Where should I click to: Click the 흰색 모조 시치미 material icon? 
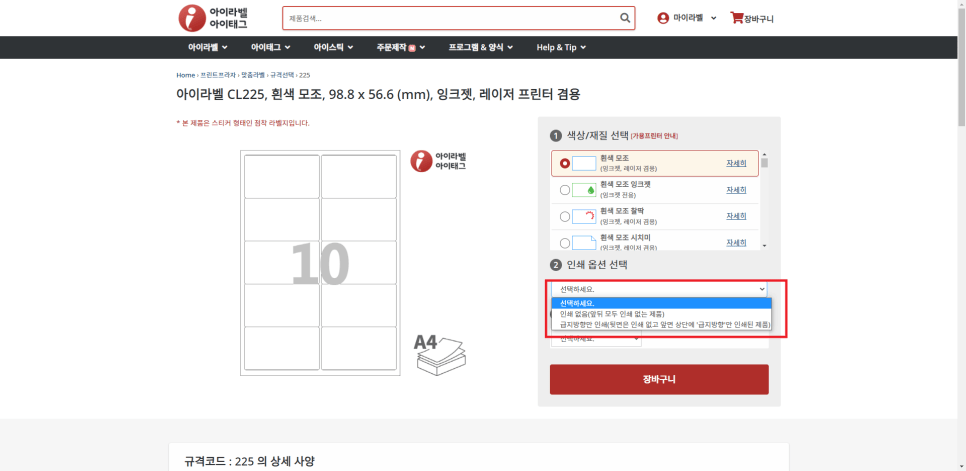tap(584, 242)
